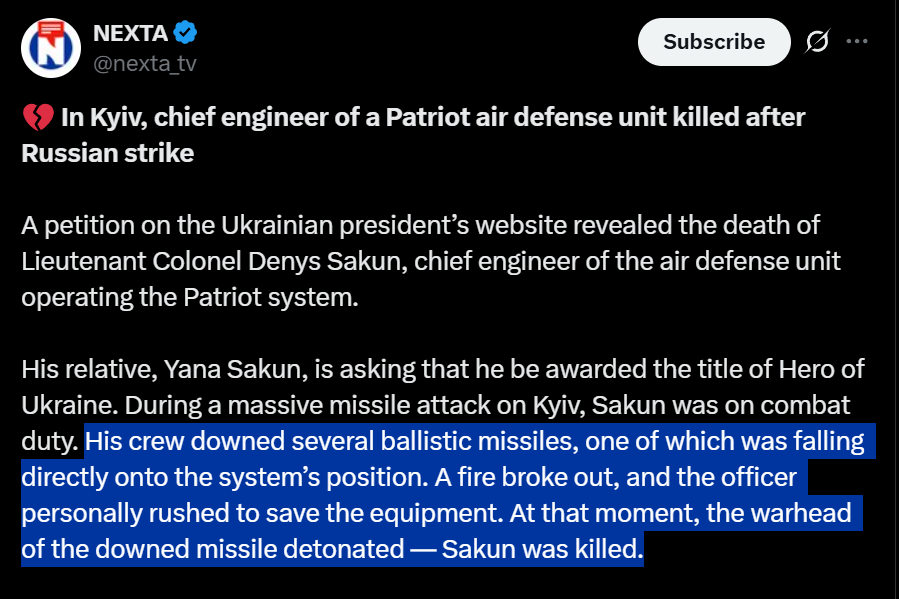
Task: Click 'operating the Patriot system.' line
Action: pos(190,297)
